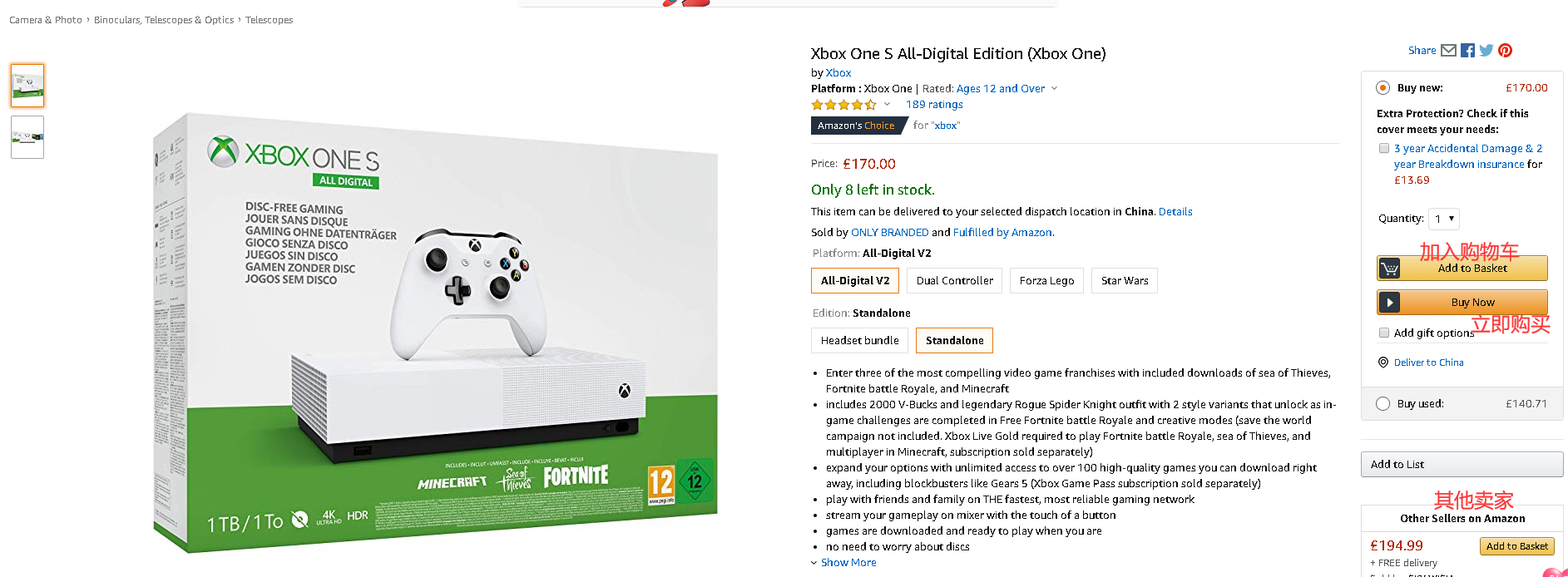Choose the Headset bundle edition
The image size is (1568, 577).
[859, 341]
